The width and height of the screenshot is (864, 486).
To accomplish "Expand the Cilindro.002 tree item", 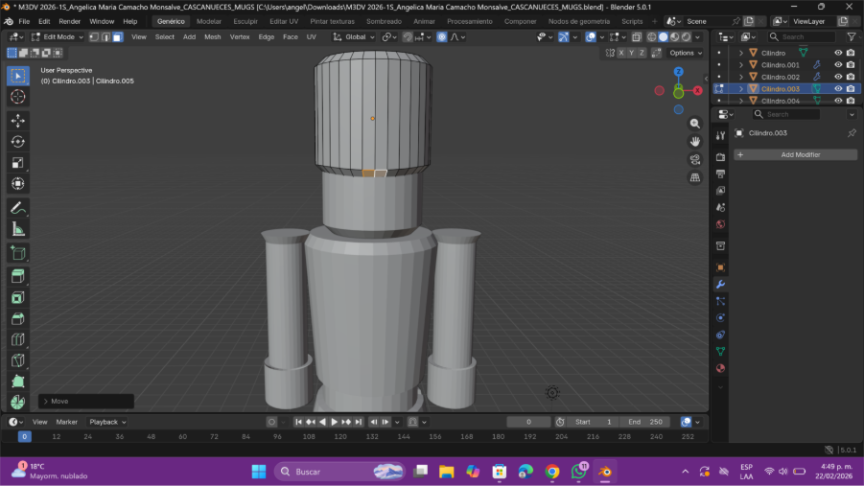I will [741, 77].
